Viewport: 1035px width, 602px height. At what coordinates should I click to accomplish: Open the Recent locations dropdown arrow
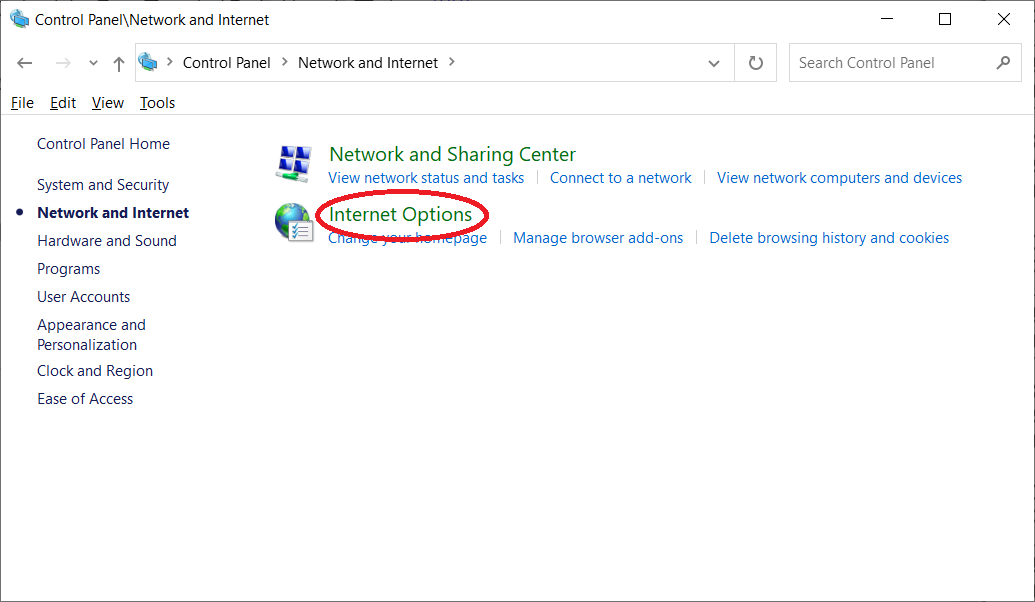coord(93,63)
